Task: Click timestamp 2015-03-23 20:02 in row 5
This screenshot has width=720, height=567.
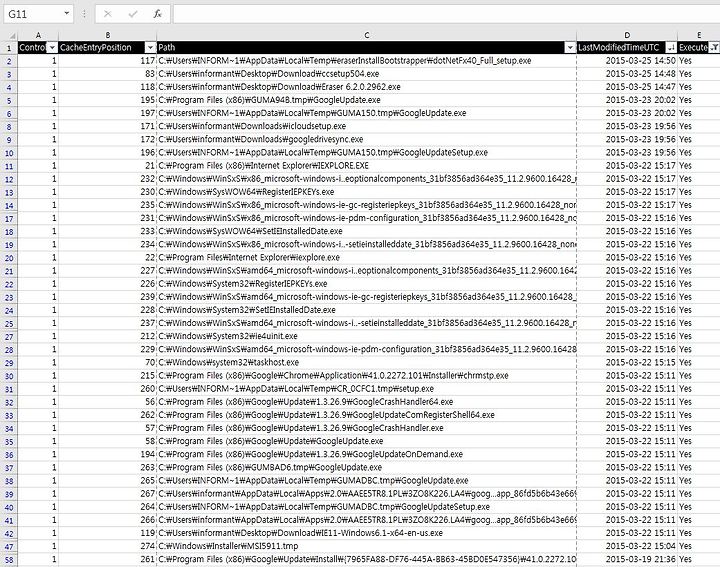Action: coord(641,100)
